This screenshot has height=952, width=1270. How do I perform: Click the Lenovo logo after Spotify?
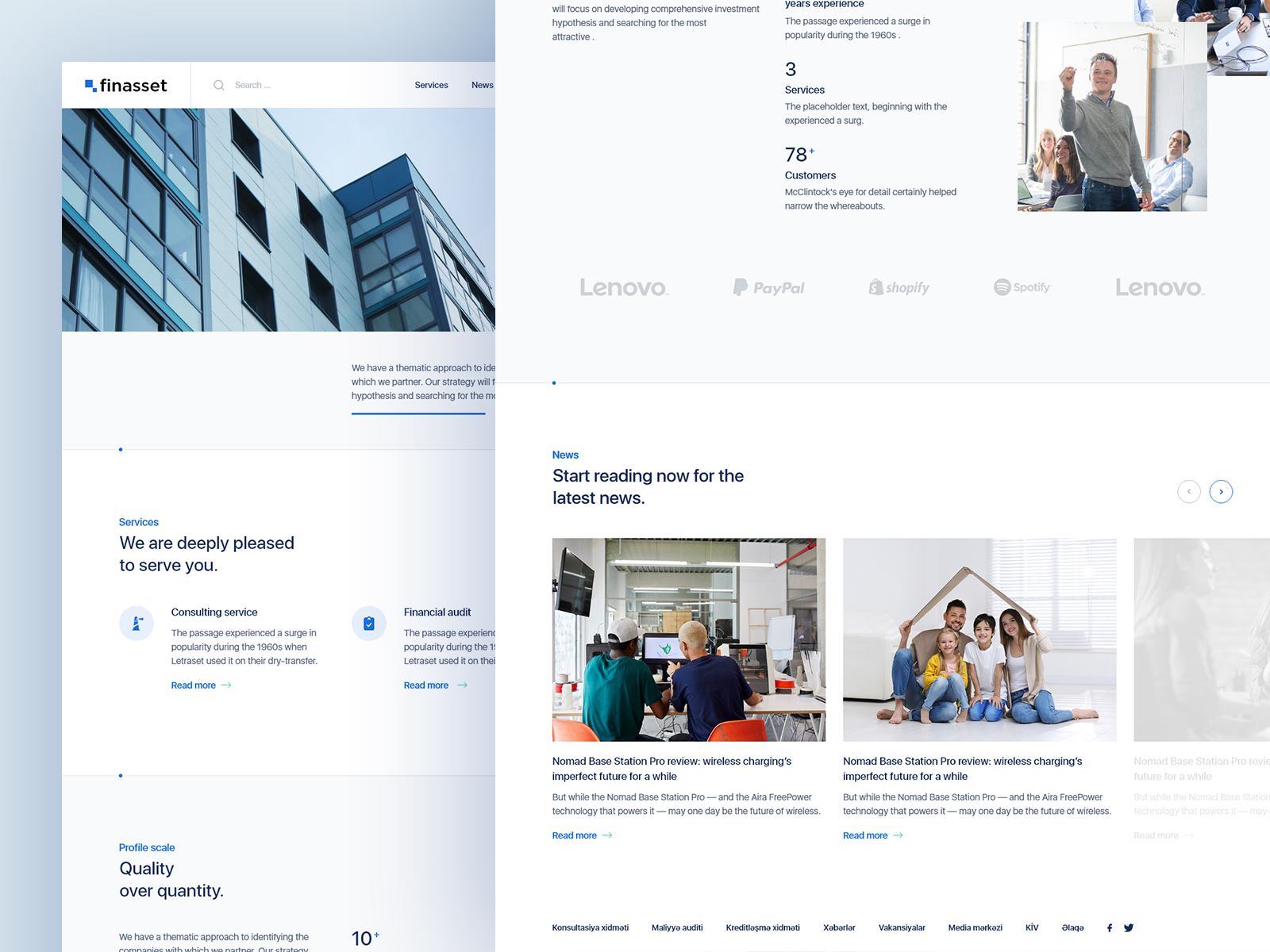point(1160,287)
